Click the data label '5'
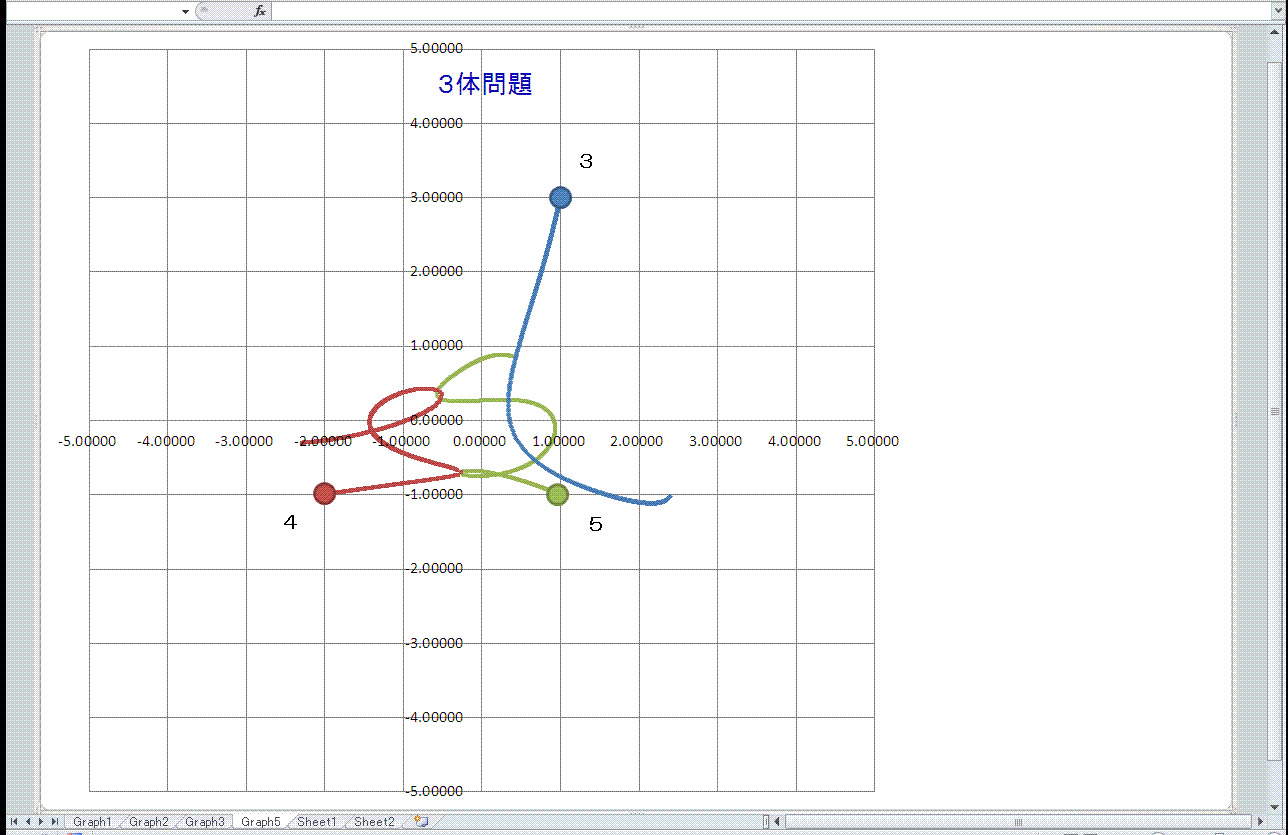The width and height of the screenshot is (1288, 835). (596, 525)
